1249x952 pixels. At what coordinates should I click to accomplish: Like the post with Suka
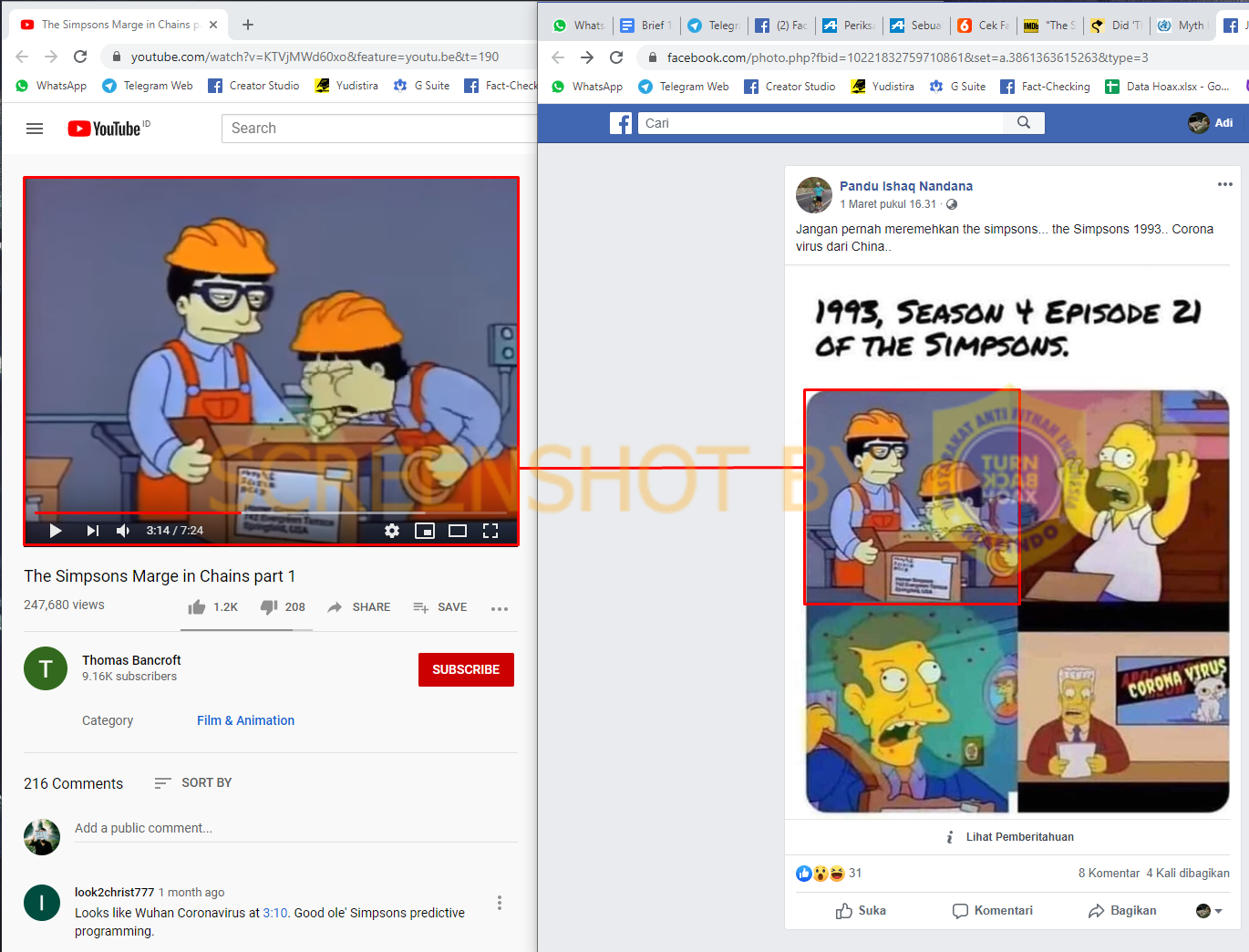[x=861, y=911]
